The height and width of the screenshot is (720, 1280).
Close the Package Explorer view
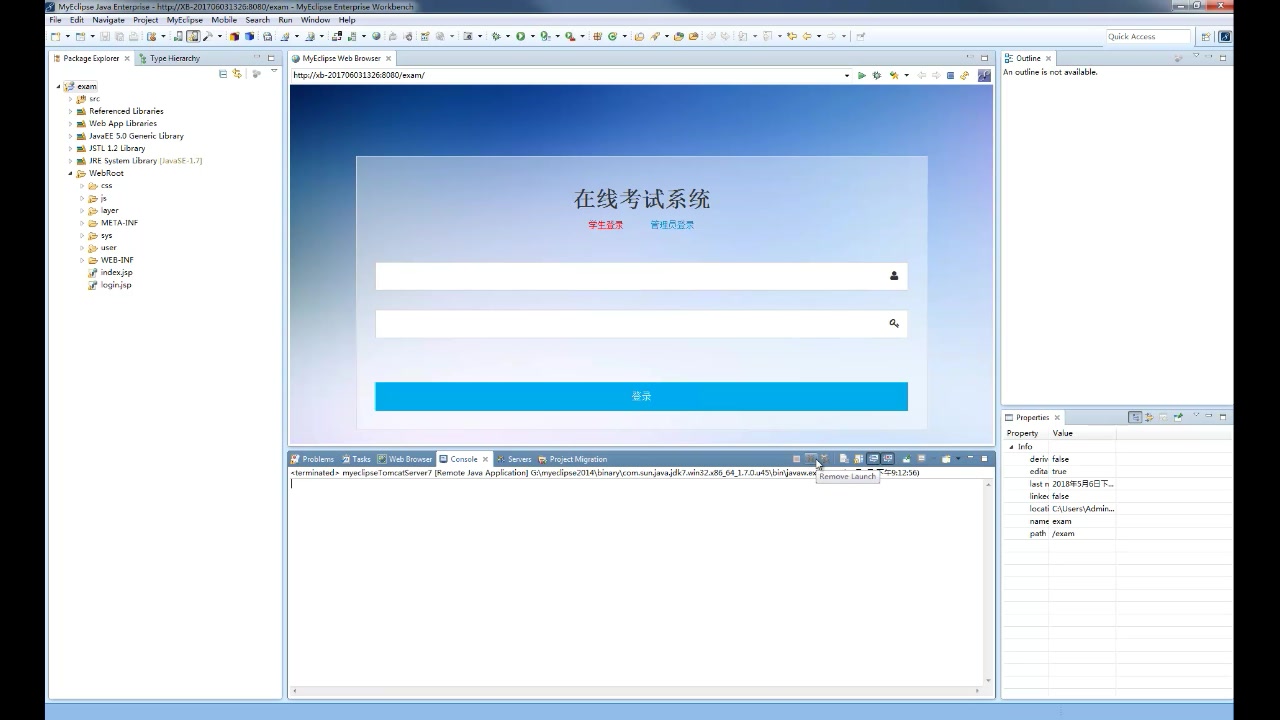(x=127, y=58)
